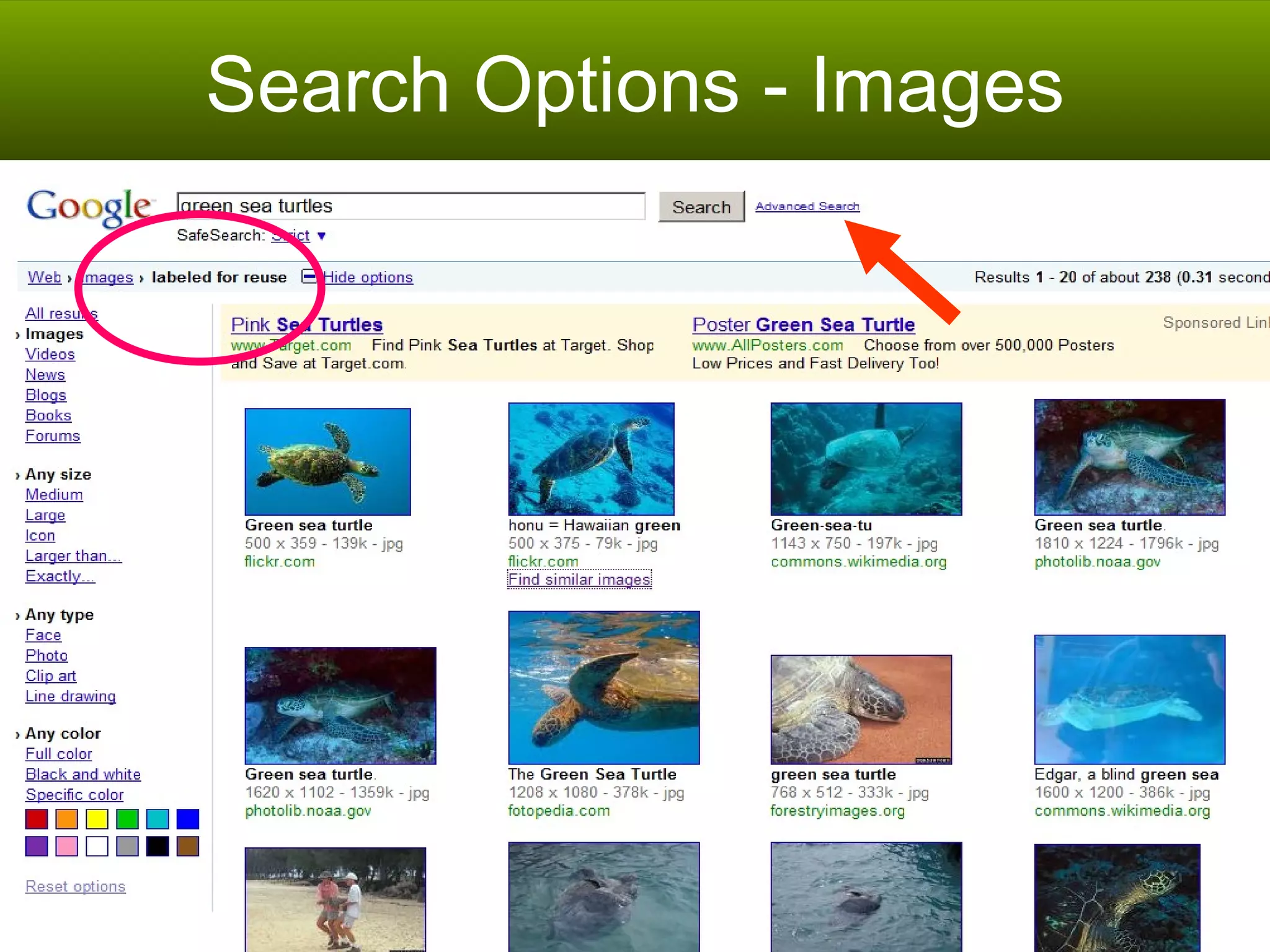The image size is (1270, 952).
Task: Open The Green Sea Turtle fotopedia thumbnail
Action: (604, 688)
